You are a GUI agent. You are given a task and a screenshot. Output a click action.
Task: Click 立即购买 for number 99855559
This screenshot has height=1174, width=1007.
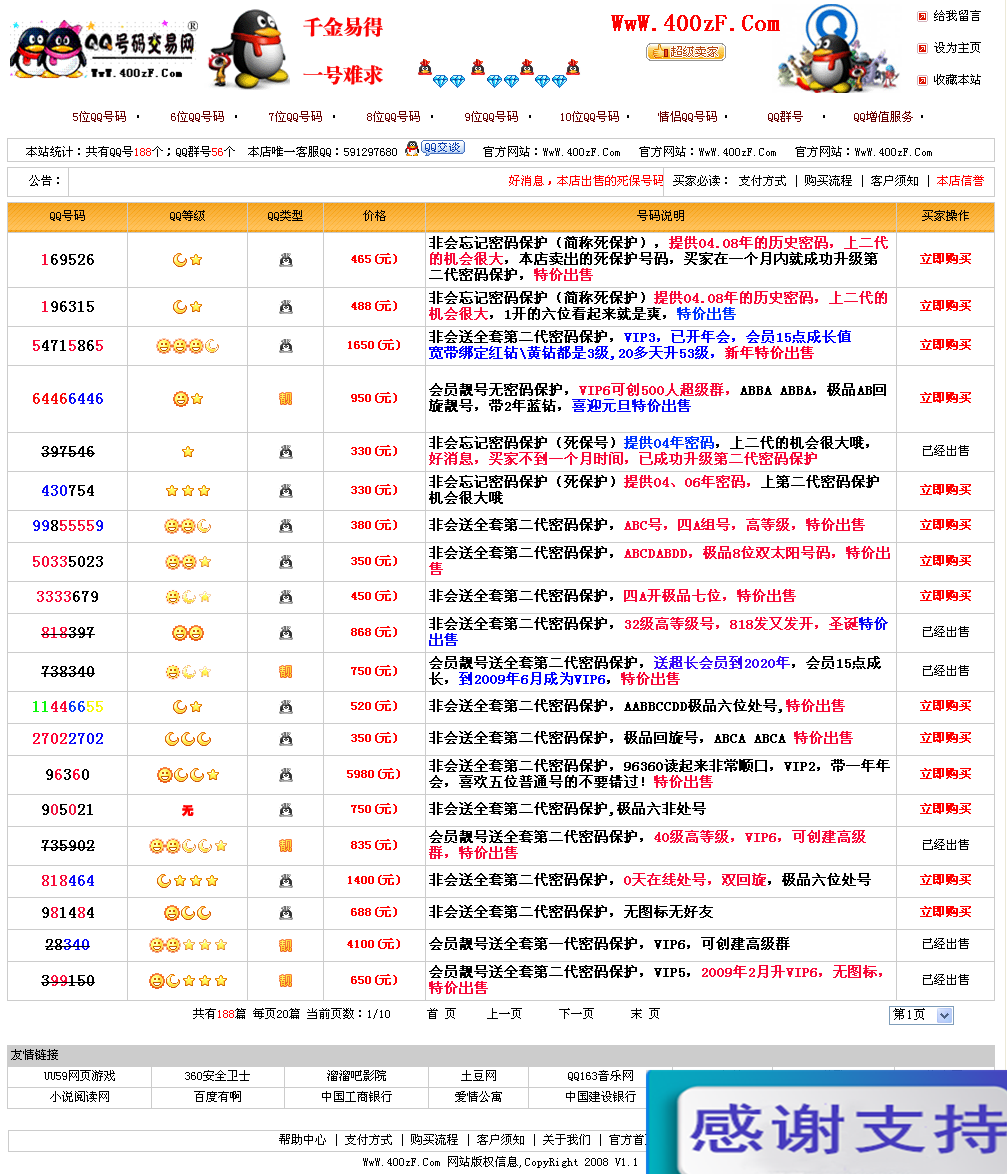[x=946, y=526]
